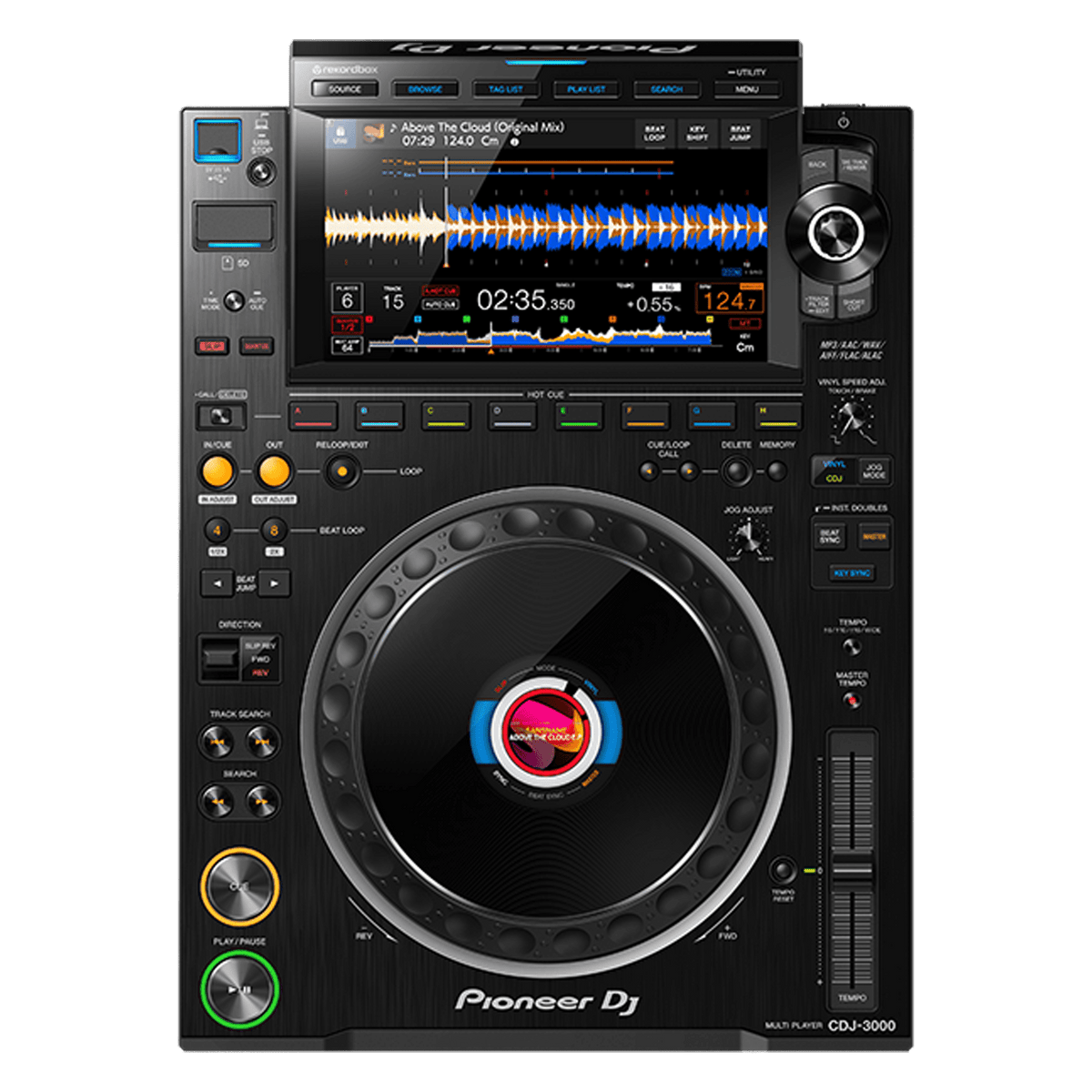Click the MEMORY button

click(776, 471)
